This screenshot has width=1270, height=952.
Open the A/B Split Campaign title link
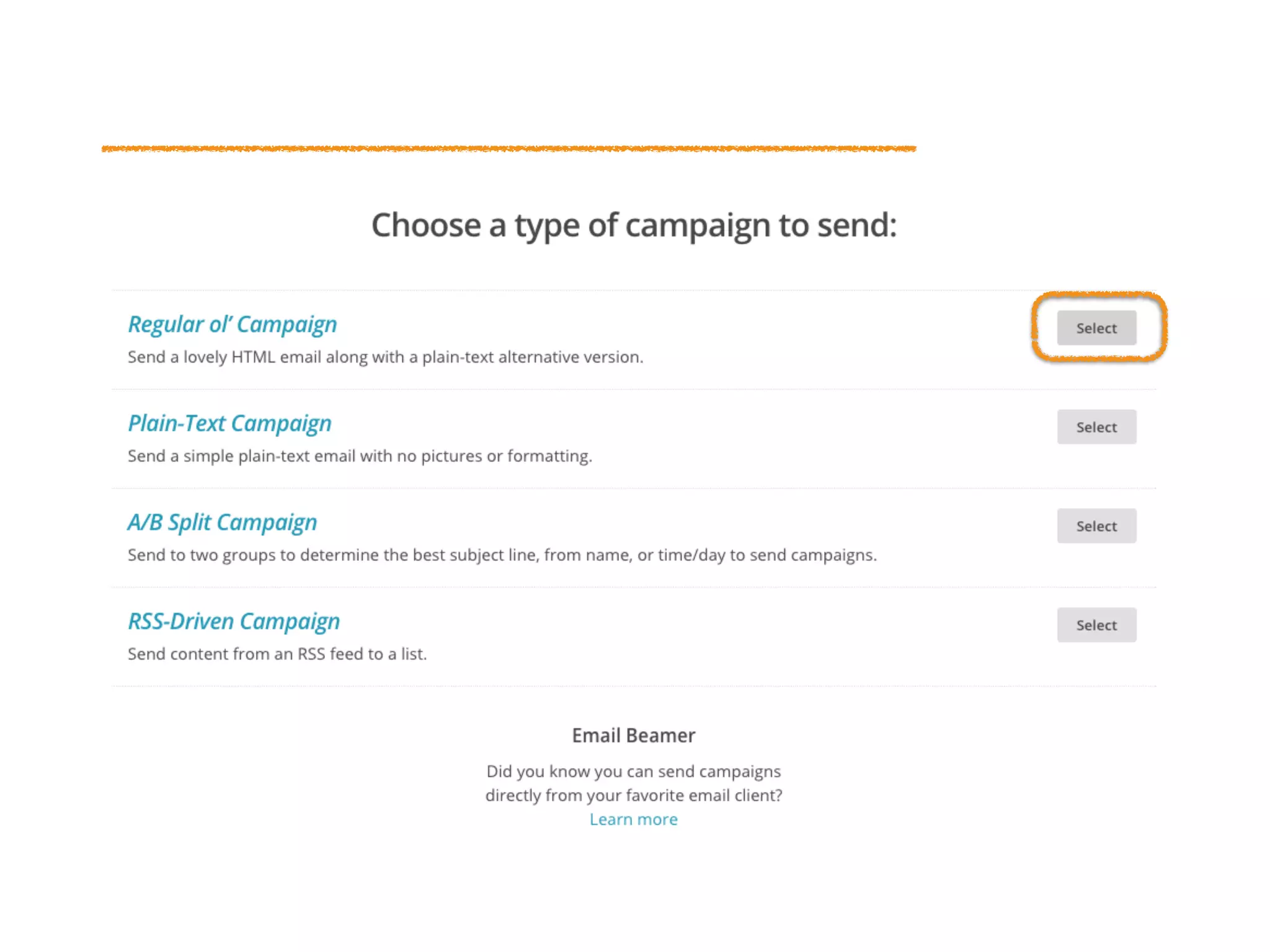tap(222, 522)
